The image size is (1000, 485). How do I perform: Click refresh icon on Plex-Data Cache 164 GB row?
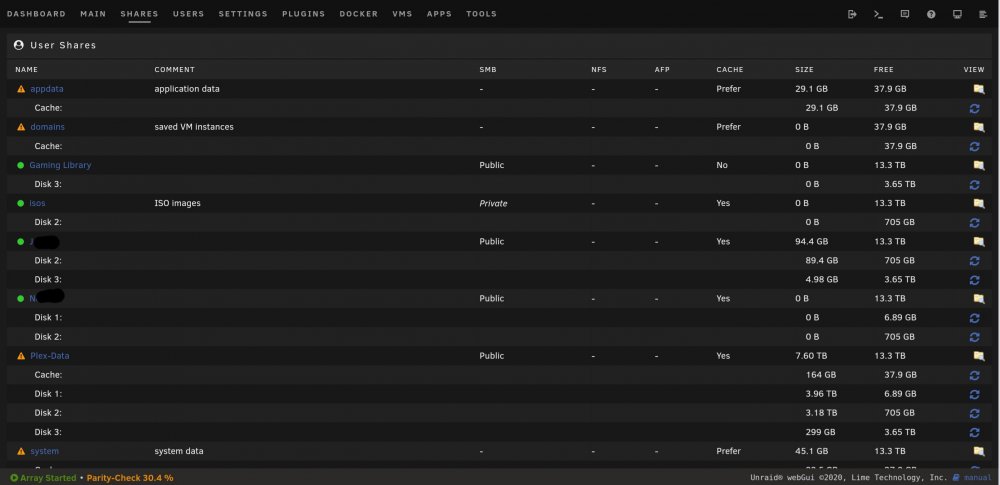coord(974,375)
